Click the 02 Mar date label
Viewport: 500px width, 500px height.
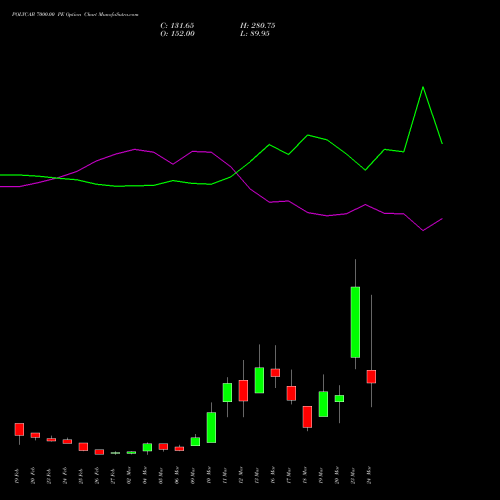pyautogui.click(x=129, y=476)
